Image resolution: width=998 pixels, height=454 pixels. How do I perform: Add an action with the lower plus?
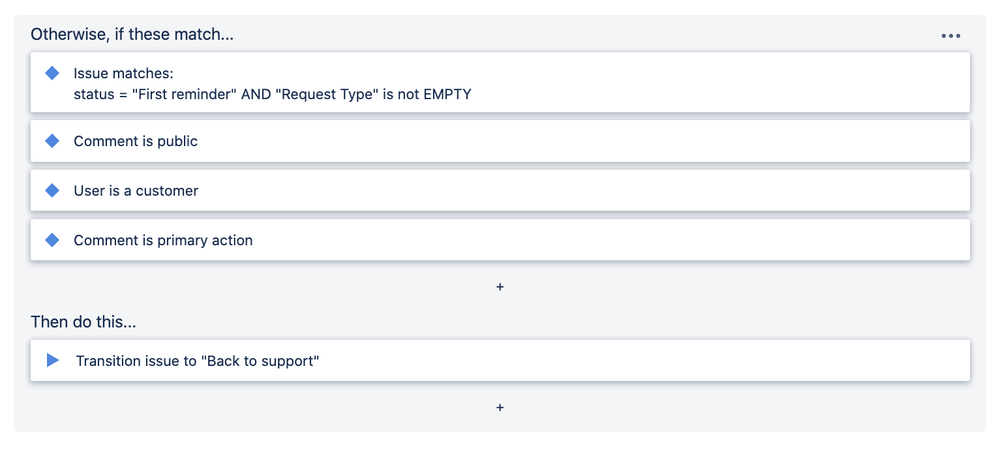click(500, 407)
